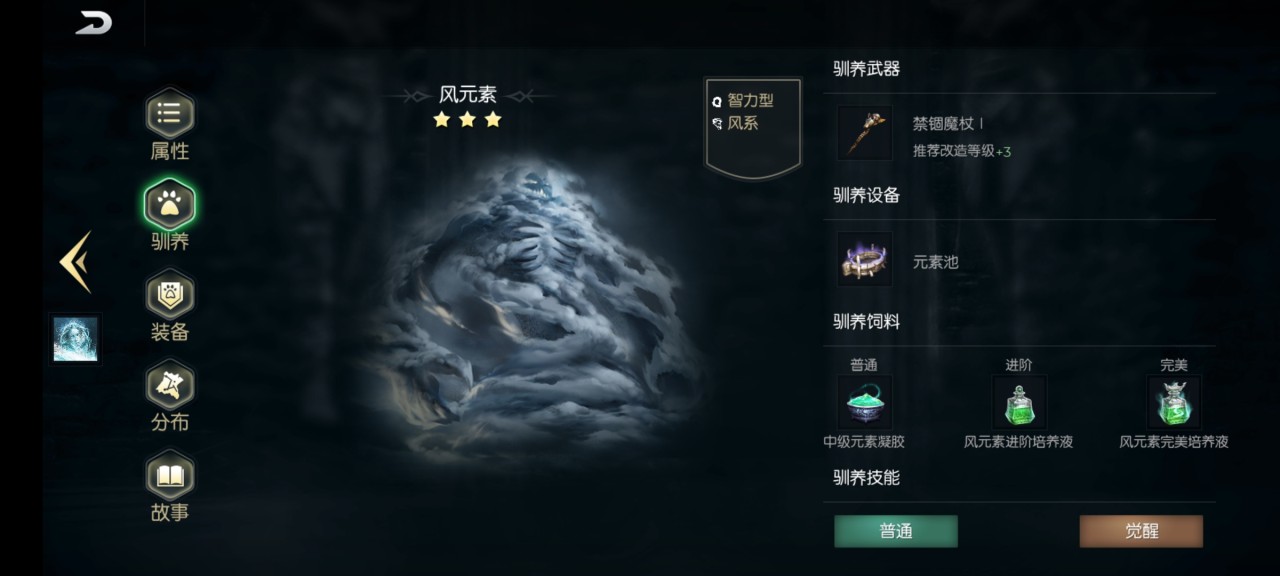Open the 装备 shield icon
Image resolution: width=1280 pixels, height=576 pixels.
[x=169, y=295]
